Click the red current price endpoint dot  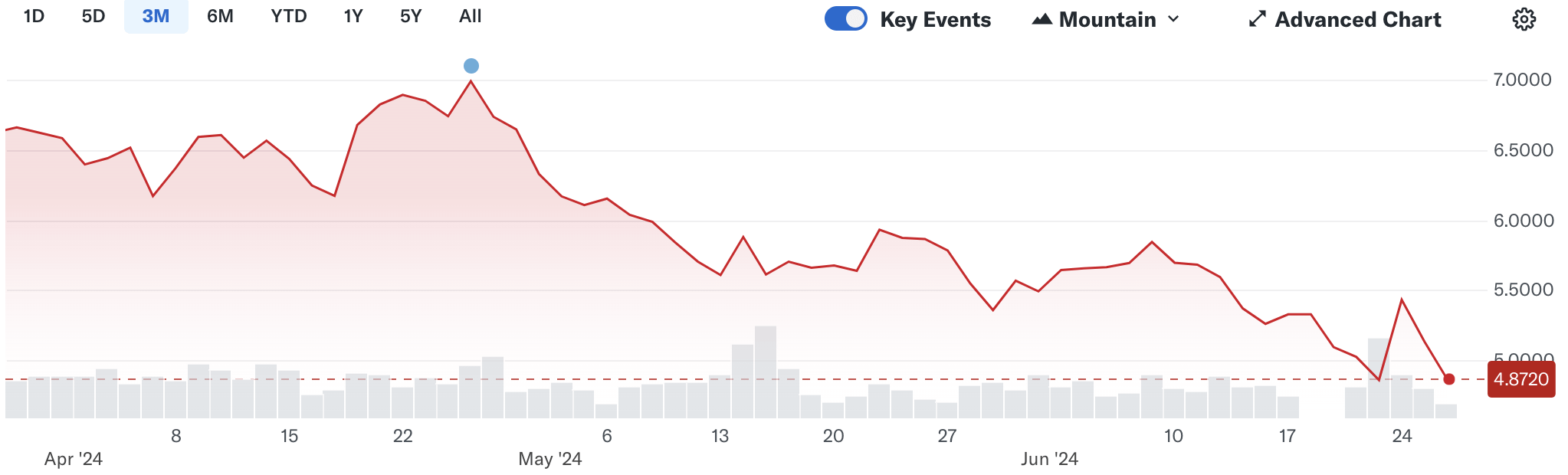click(x=1448, y=379)
